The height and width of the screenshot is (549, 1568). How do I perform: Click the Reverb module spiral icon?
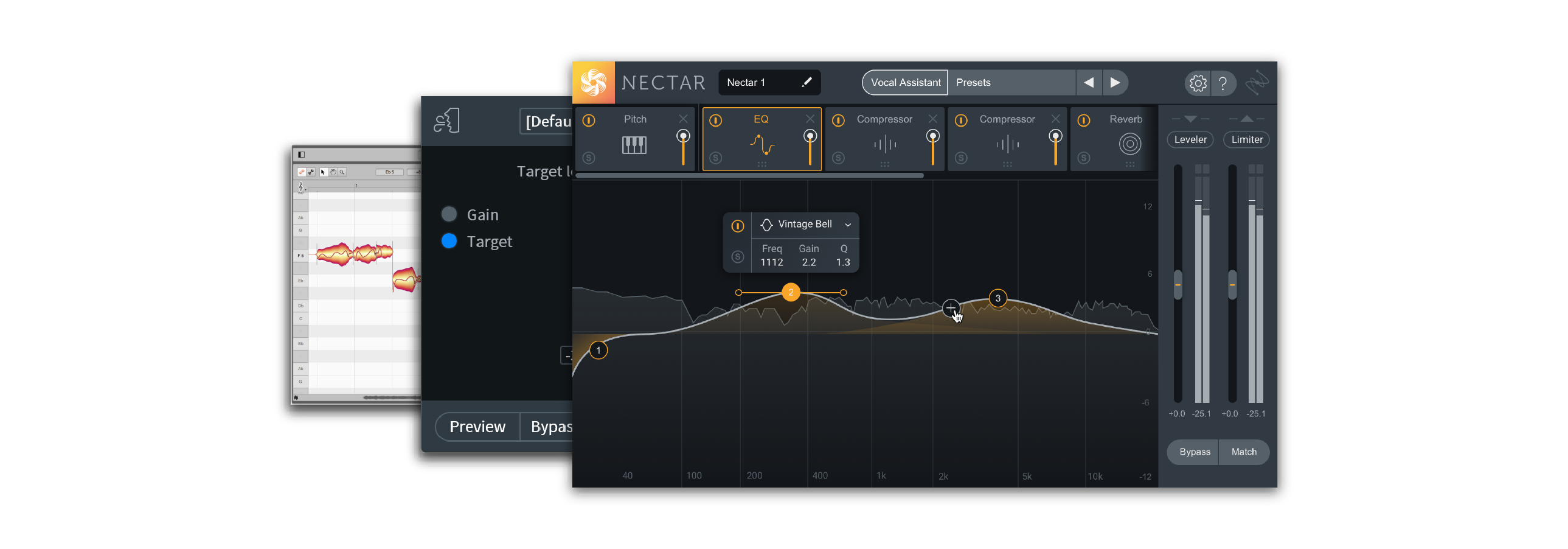tap(1129, 144)
